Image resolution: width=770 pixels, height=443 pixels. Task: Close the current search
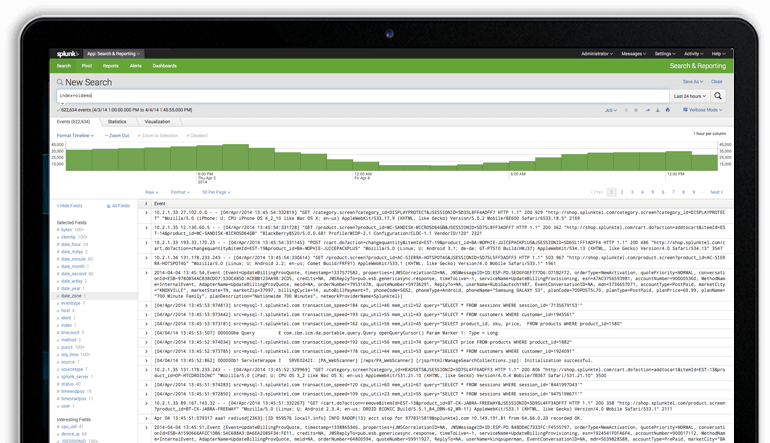[x=716, y=82]
